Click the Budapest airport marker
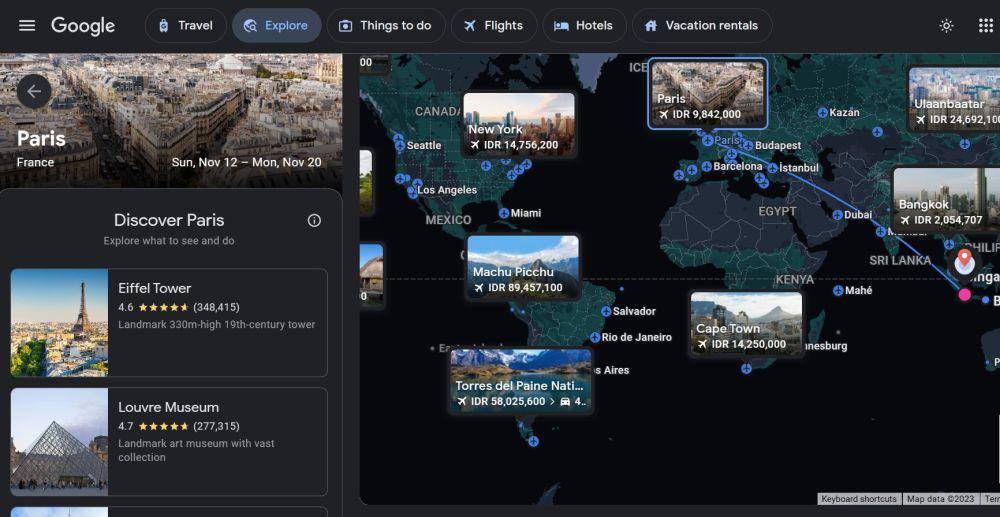1000x517 pixels. tap(748, 145)
